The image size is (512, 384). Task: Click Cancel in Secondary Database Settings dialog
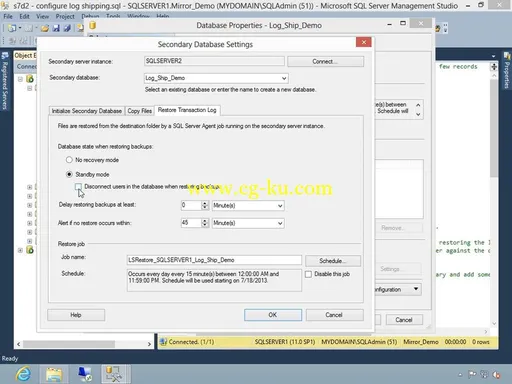pos(334,315)
